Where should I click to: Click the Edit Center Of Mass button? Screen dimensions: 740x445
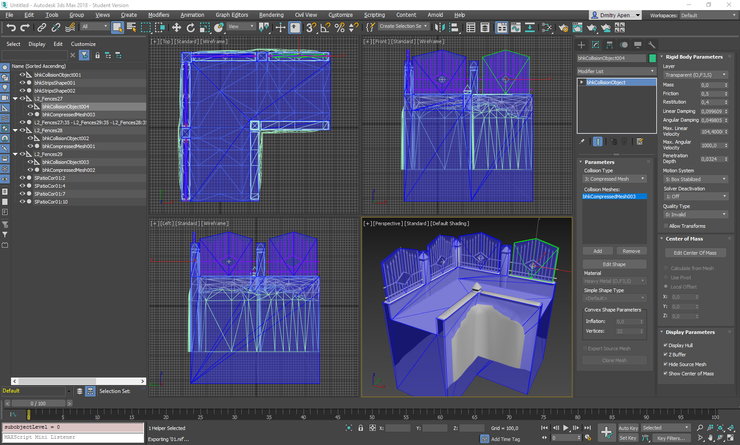694,253
